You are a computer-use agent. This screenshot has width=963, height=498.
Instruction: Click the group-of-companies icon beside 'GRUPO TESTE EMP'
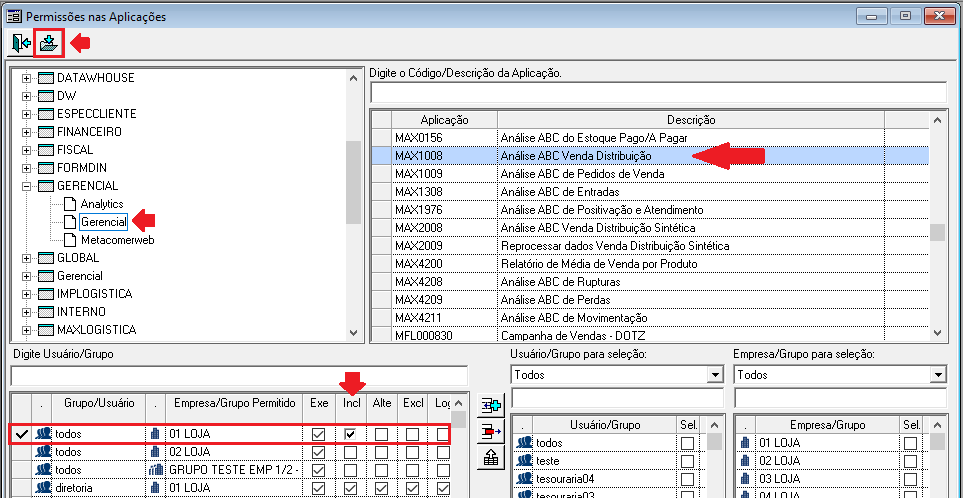[155, 470]
